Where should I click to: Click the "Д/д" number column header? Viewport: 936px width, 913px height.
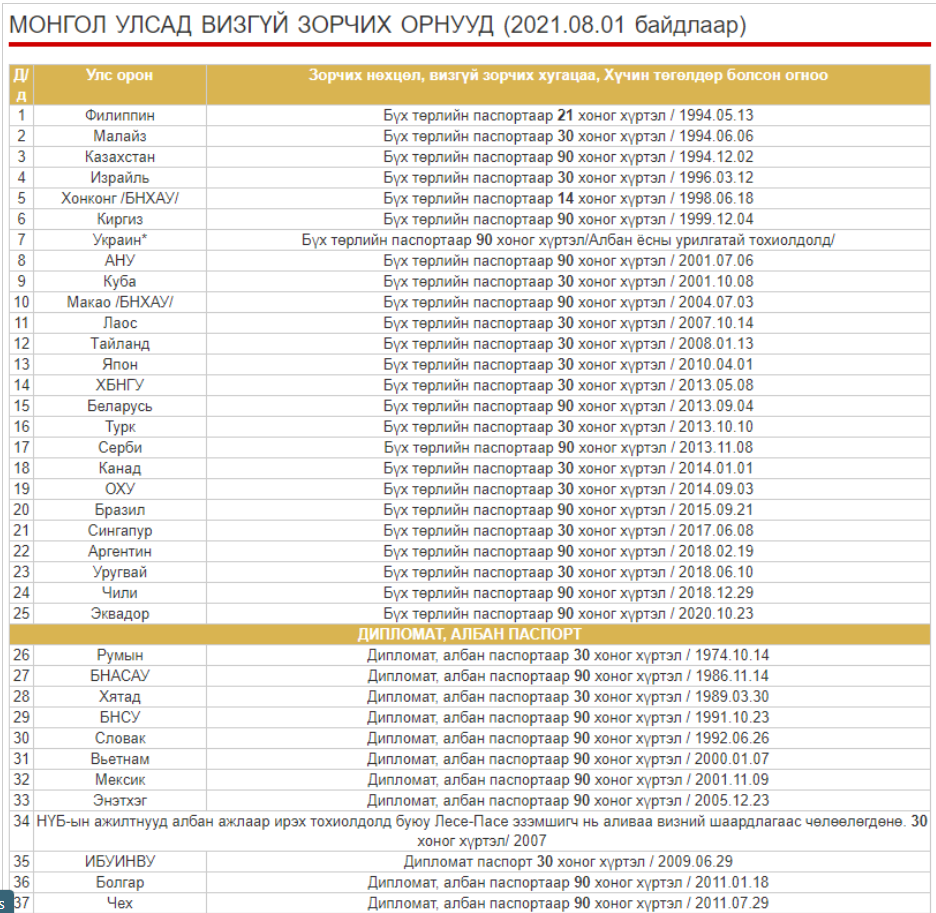coord(21,84)
